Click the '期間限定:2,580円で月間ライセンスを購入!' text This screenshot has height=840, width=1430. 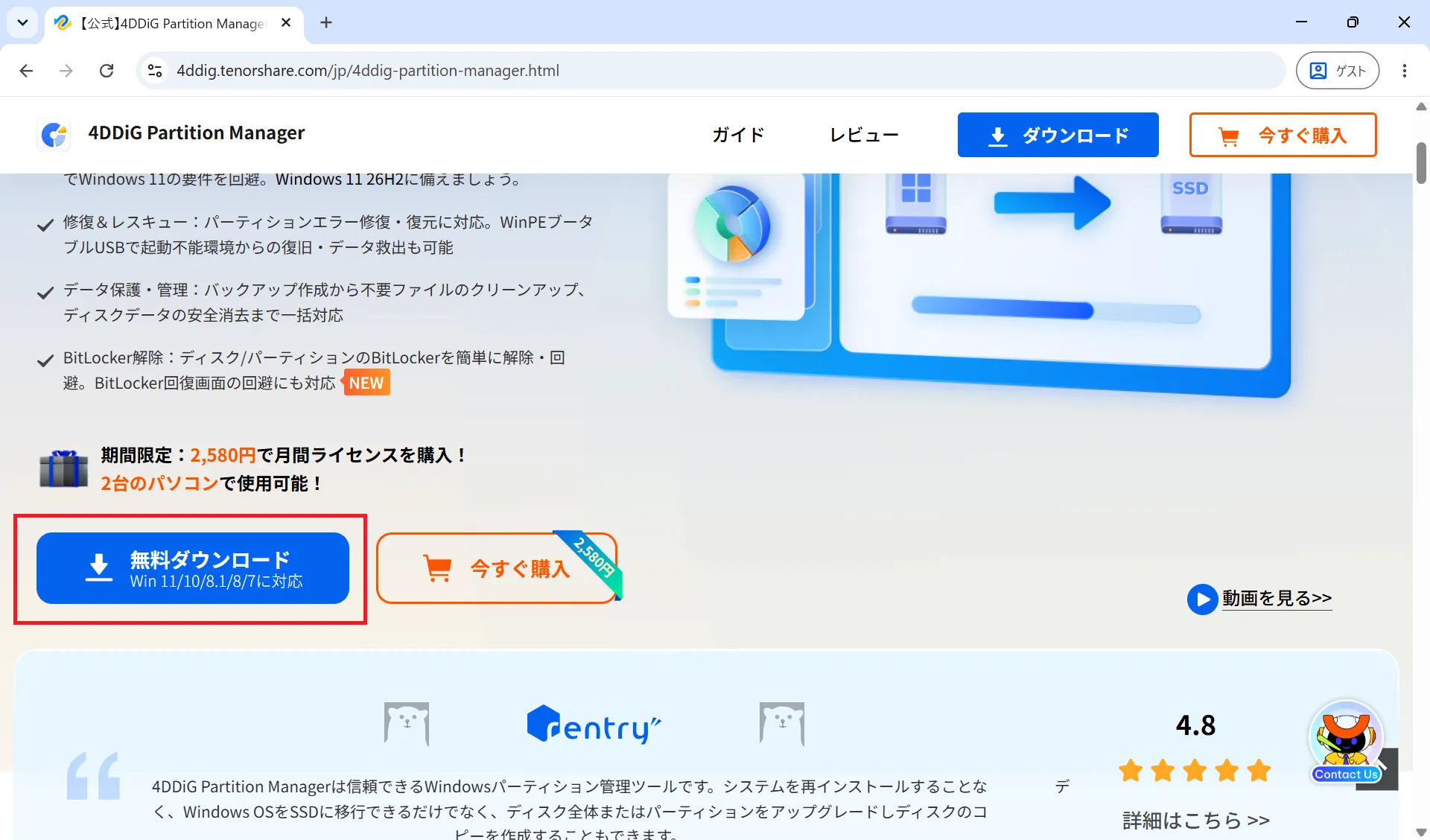click(283, 455)
